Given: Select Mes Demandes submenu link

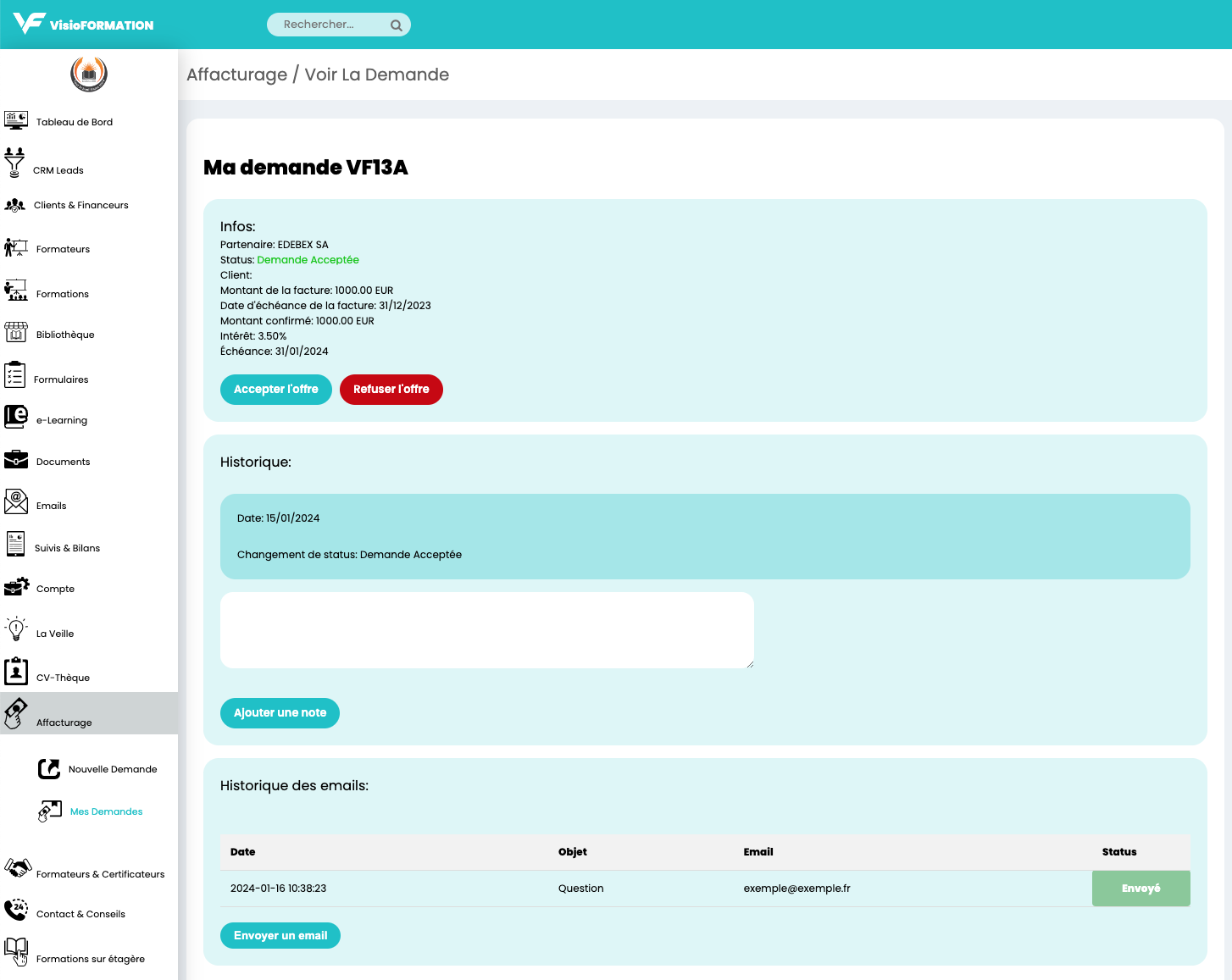Looking at the screenshot, I should (107, 811).
